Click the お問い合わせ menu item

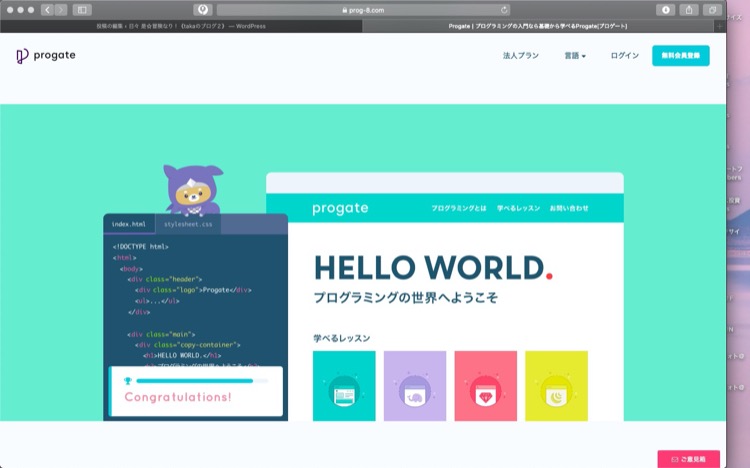click(x=569, y=208)
